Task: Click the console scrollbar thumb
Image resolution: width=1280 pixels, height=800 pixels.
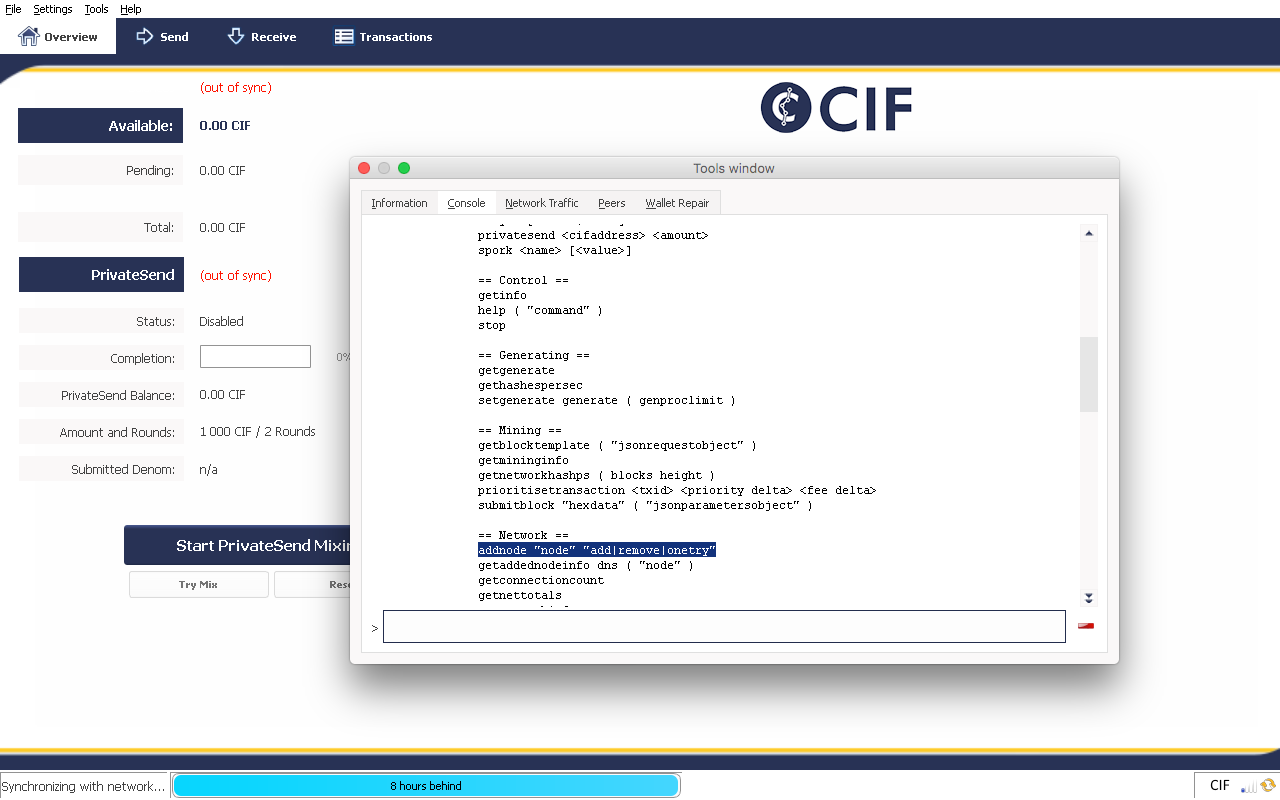Action: point(1089,374)
